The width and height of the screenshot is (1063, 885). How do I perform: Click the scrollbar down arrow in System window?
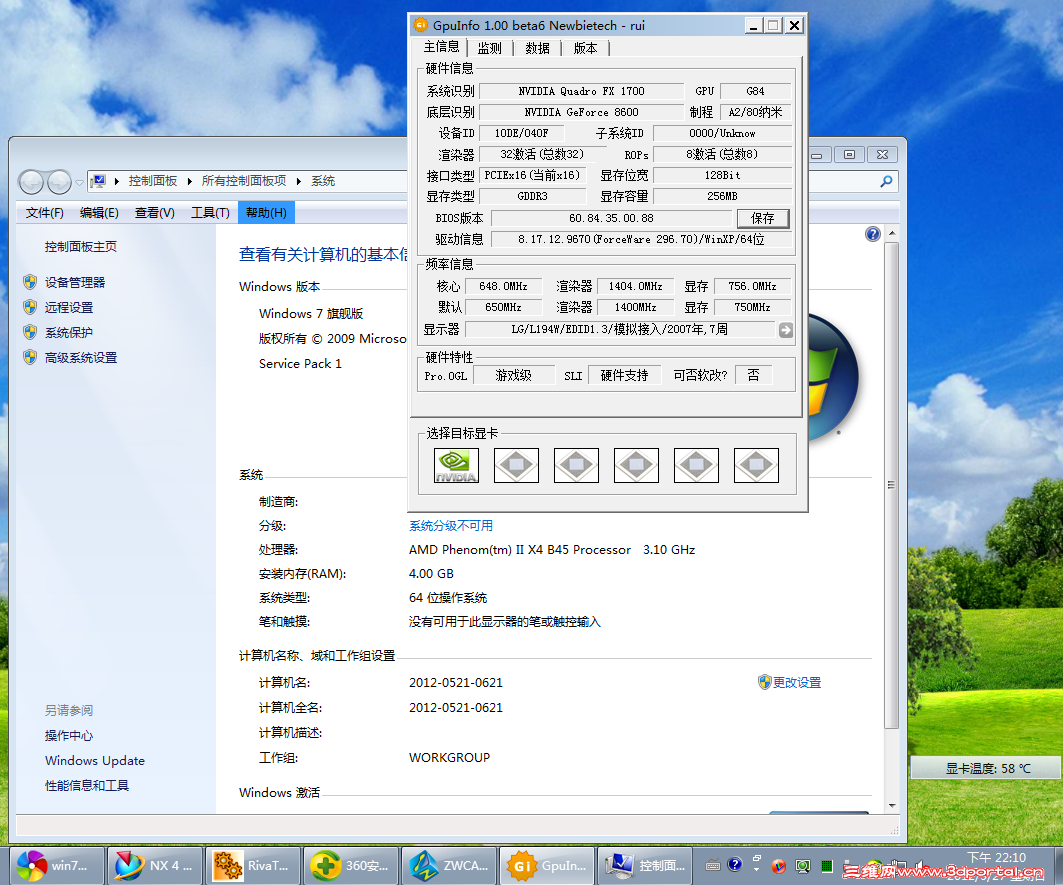coord(892,806)
